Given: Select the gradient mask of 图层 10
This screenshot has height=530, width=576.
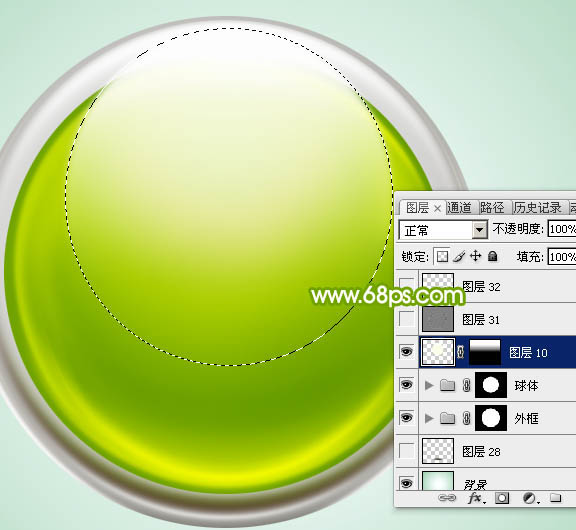Looking at the screenshot, I should tap(485, 352).
